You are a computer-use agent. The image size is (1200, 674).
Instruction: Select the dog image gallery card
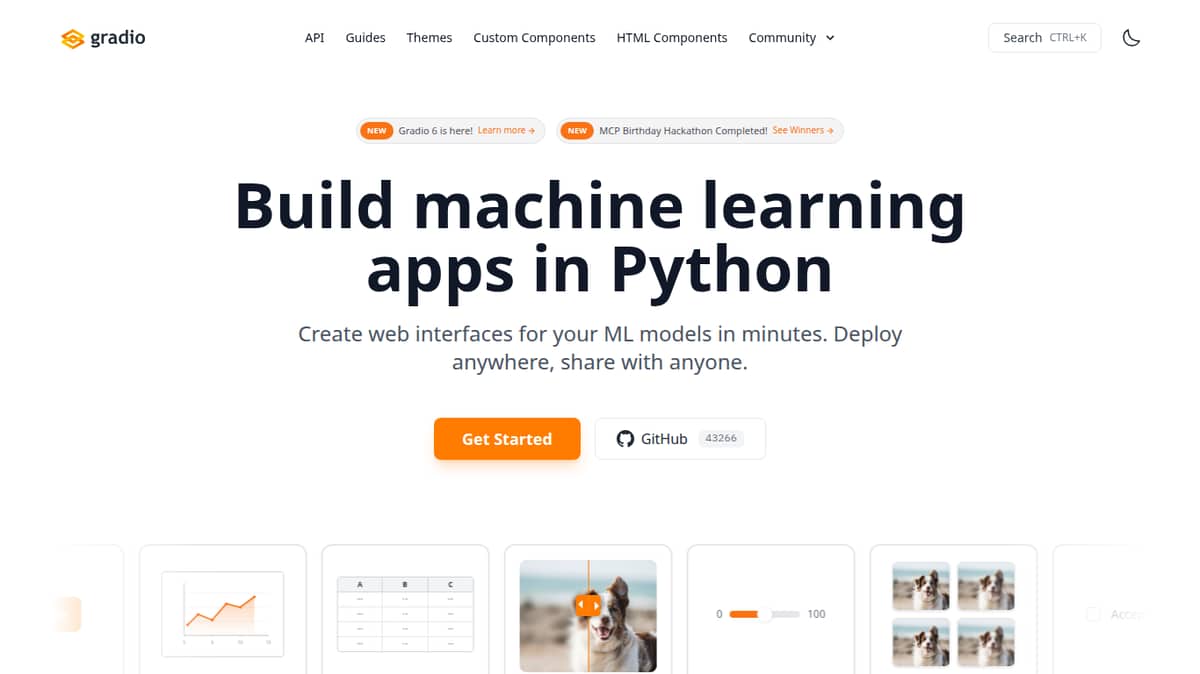(954, 609)
